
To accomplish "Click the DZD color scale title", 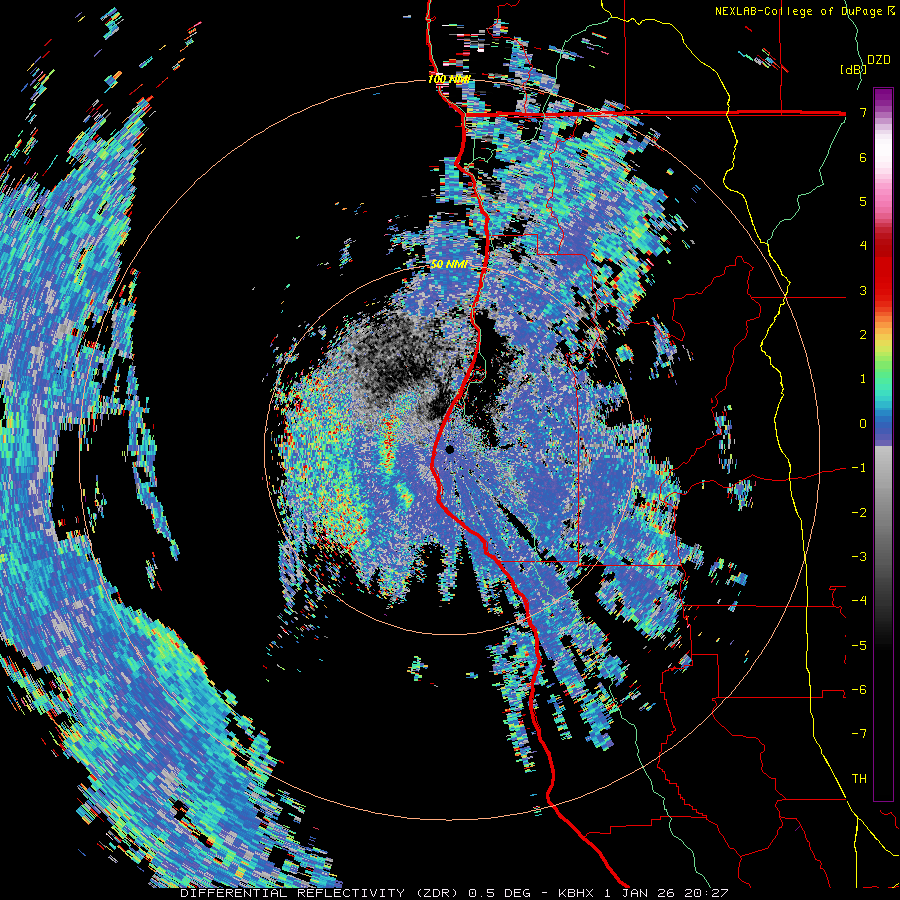I will [878, 60].
